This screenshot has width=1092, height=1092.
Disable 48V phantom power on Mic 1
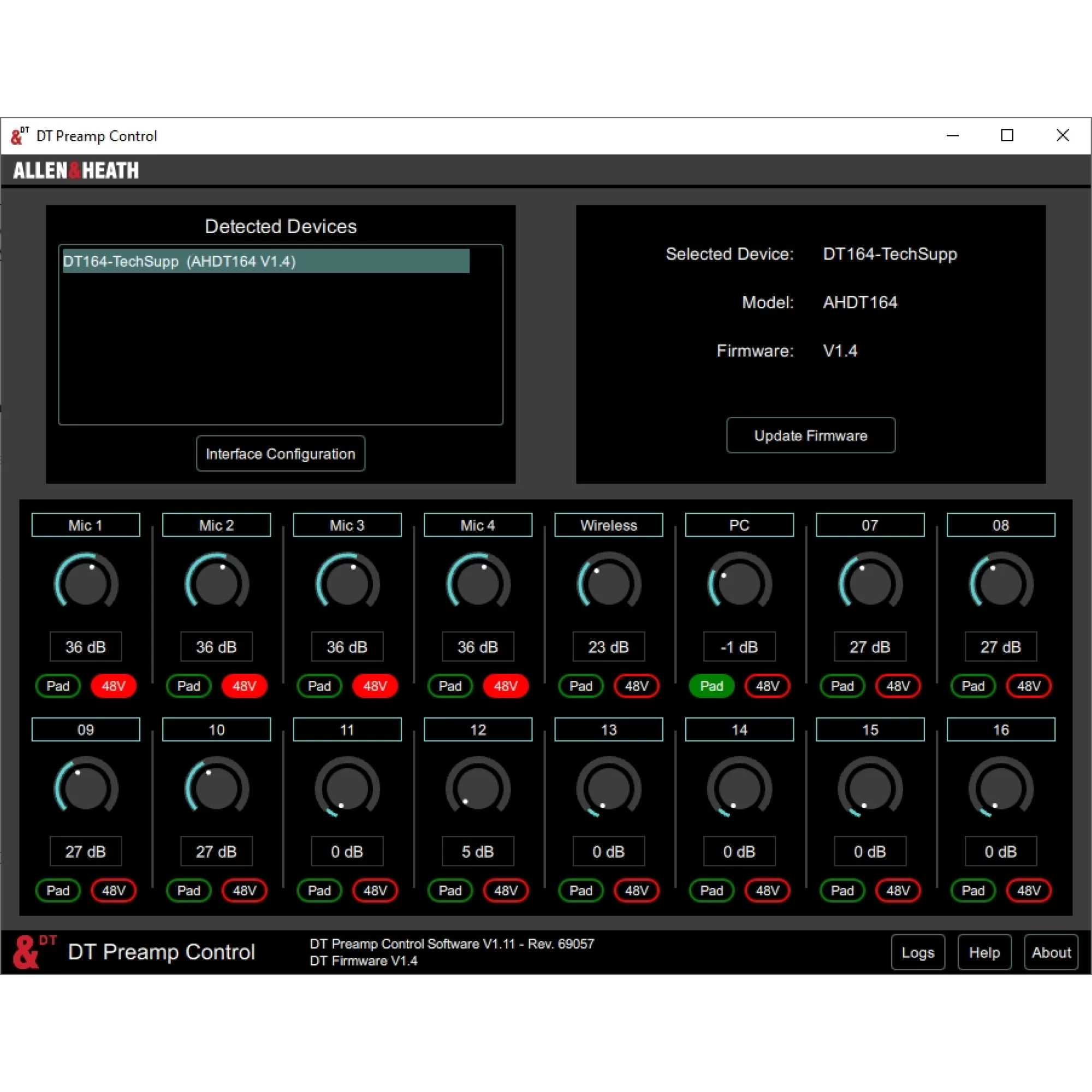pyautogui.click(x=114, y=686)
